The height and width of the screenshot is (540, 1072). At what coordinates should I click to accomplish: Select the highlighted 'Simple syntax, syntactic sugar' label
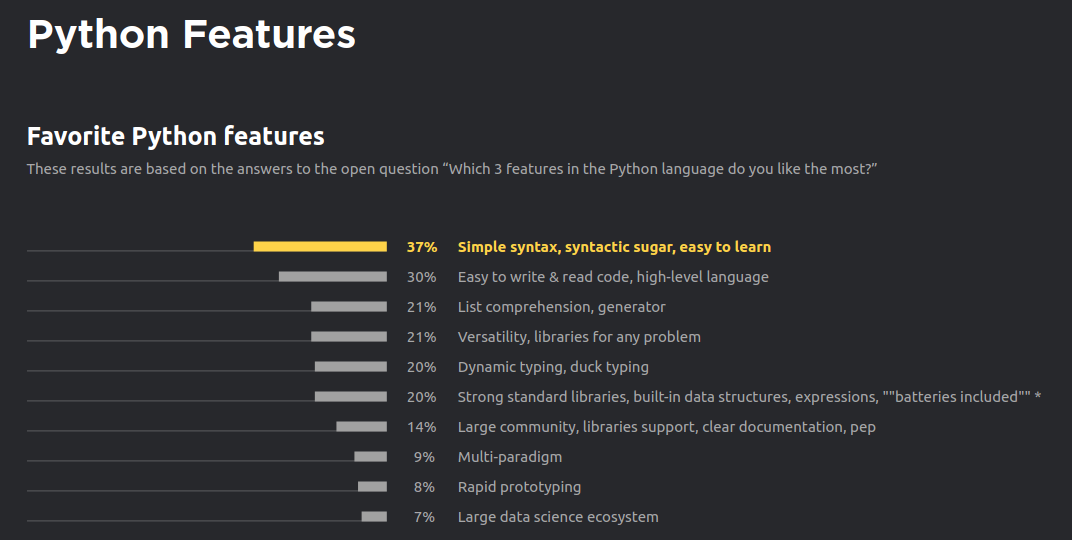[x=614, y=247]
